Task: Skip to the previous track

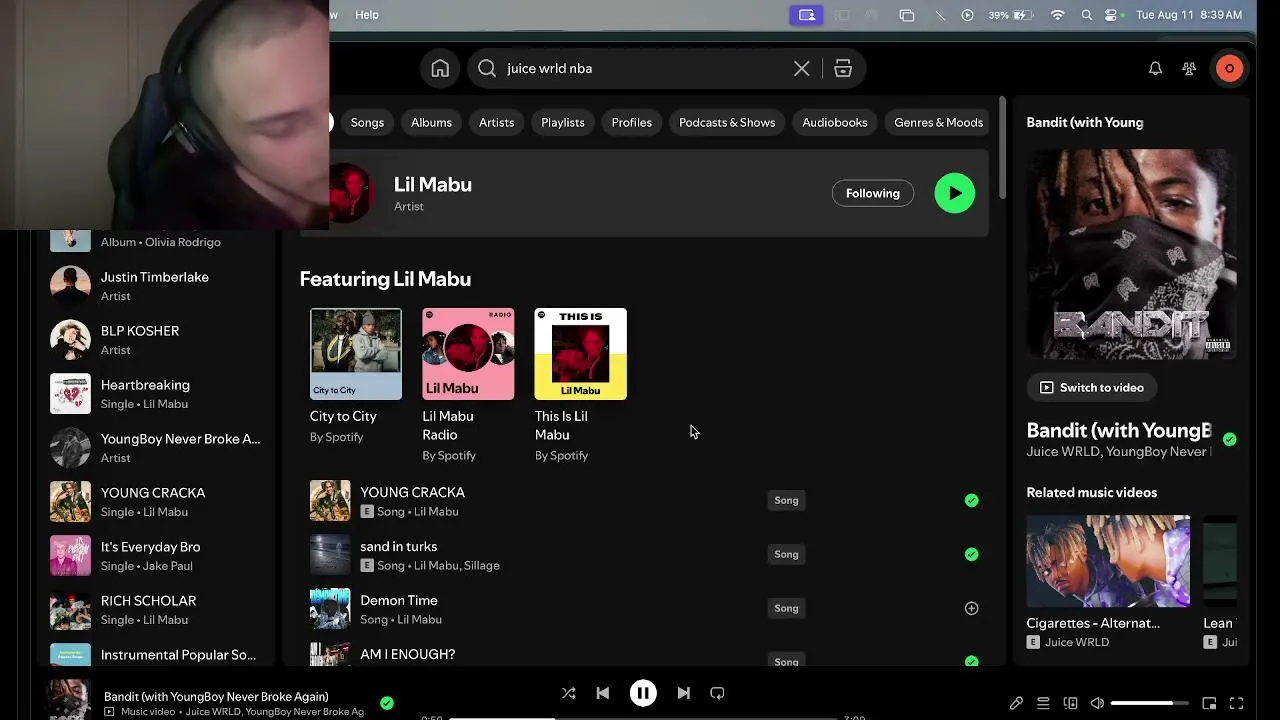Action: pyautogui.click(x=602, y=693)
